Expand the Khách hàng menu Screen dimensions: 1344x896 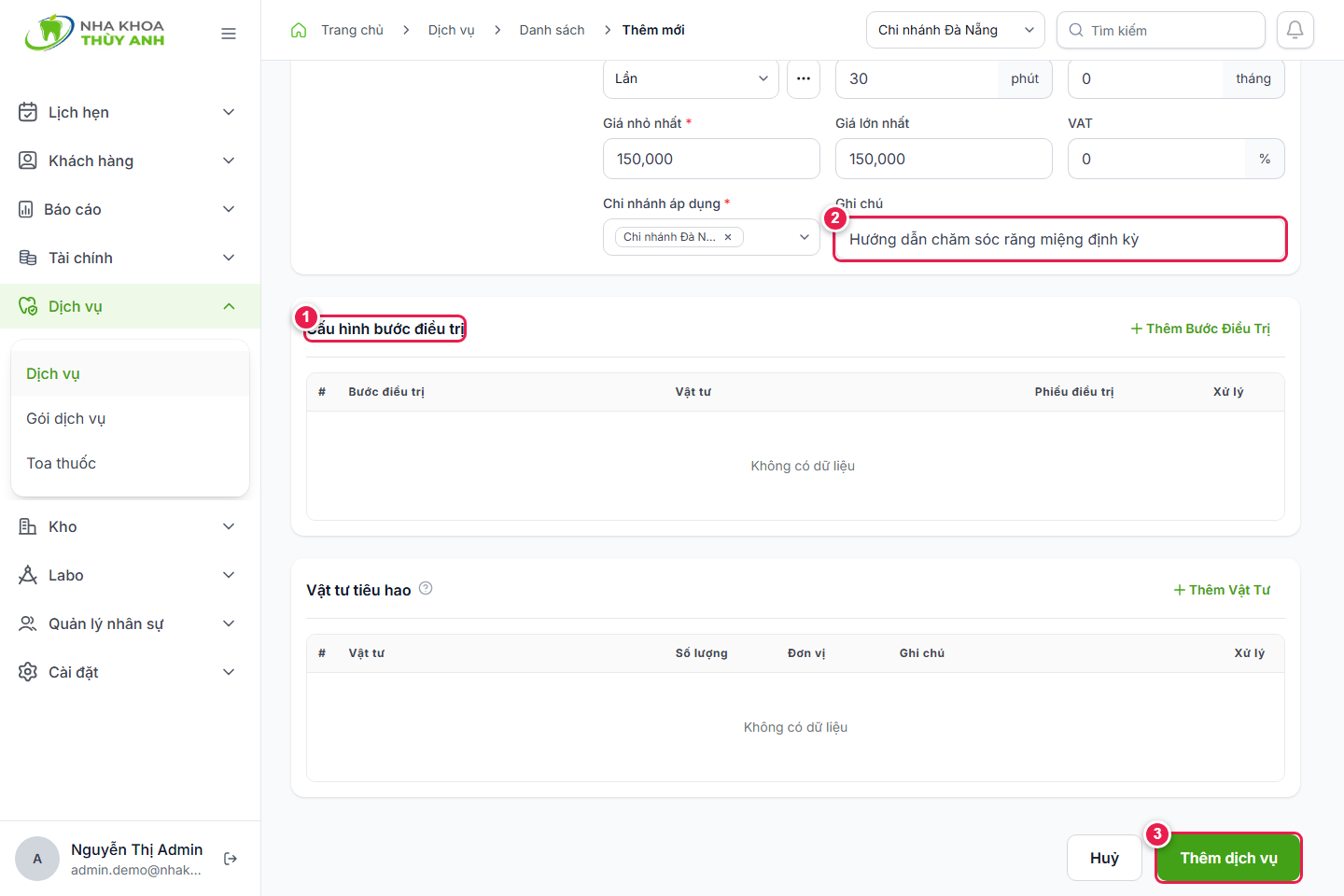coord(229,161)
